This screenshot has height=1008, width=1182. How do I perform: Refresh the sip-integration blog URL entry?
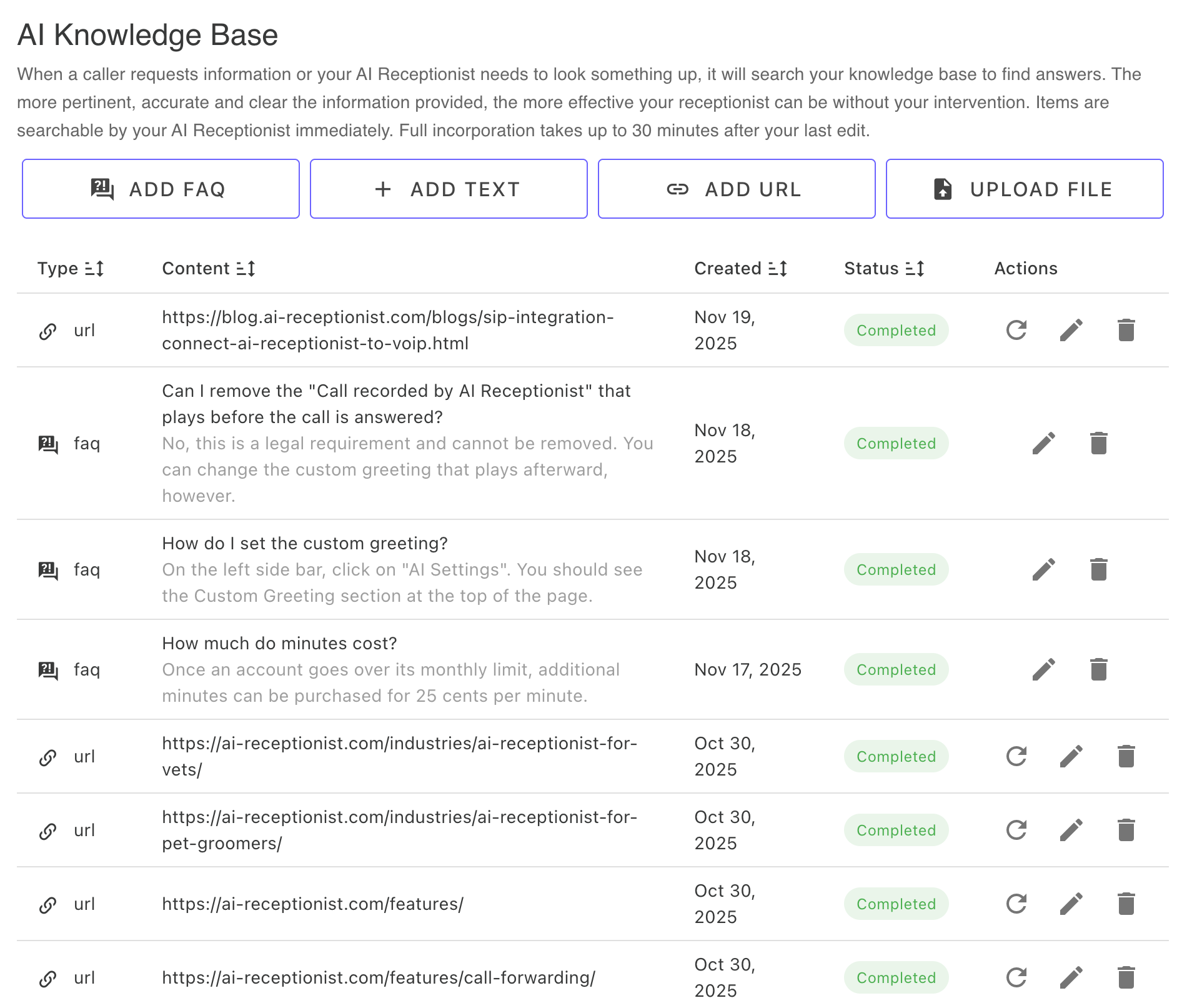coord(1015,330)
